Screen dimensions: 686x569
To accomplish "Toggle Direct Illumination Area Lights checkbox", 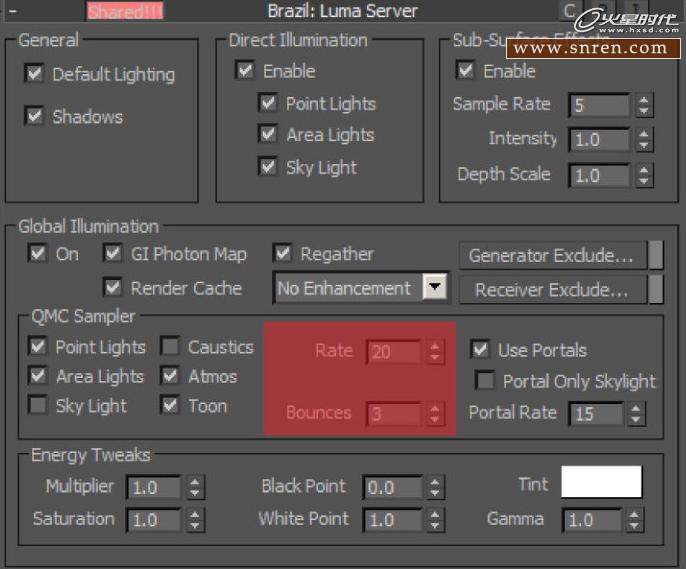I will coord(268,134).
